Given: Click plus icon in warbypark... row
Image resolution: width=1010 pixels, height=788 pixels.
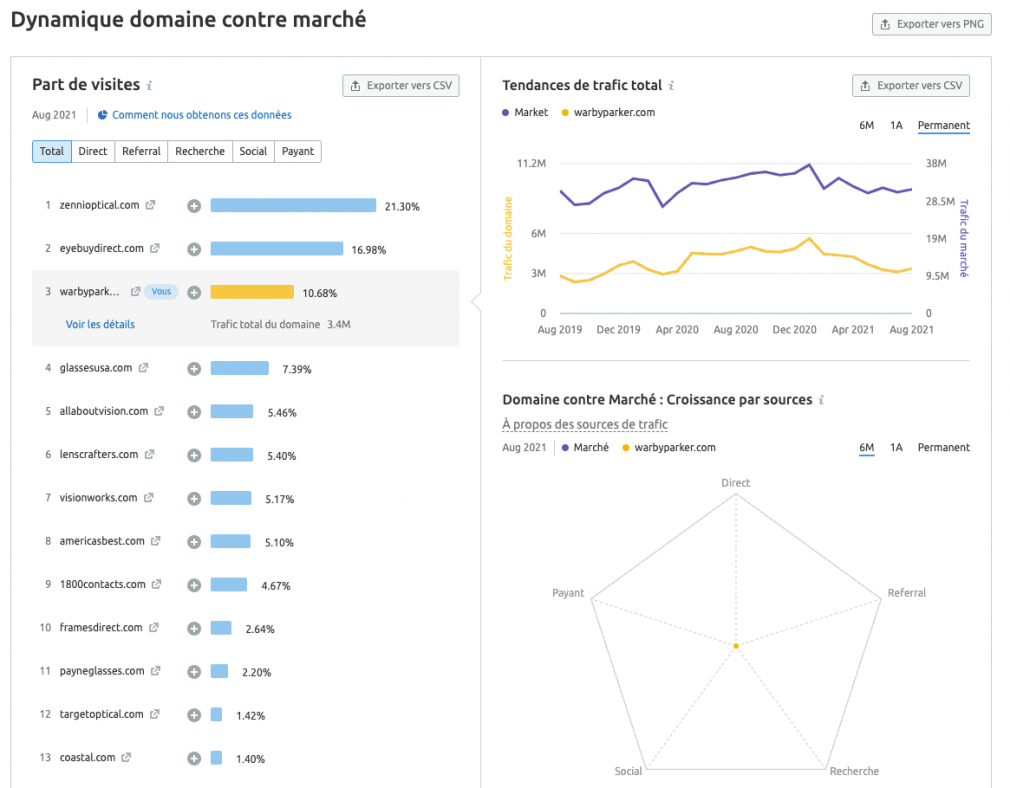Looking at the screenshot, I should point(194,293).
